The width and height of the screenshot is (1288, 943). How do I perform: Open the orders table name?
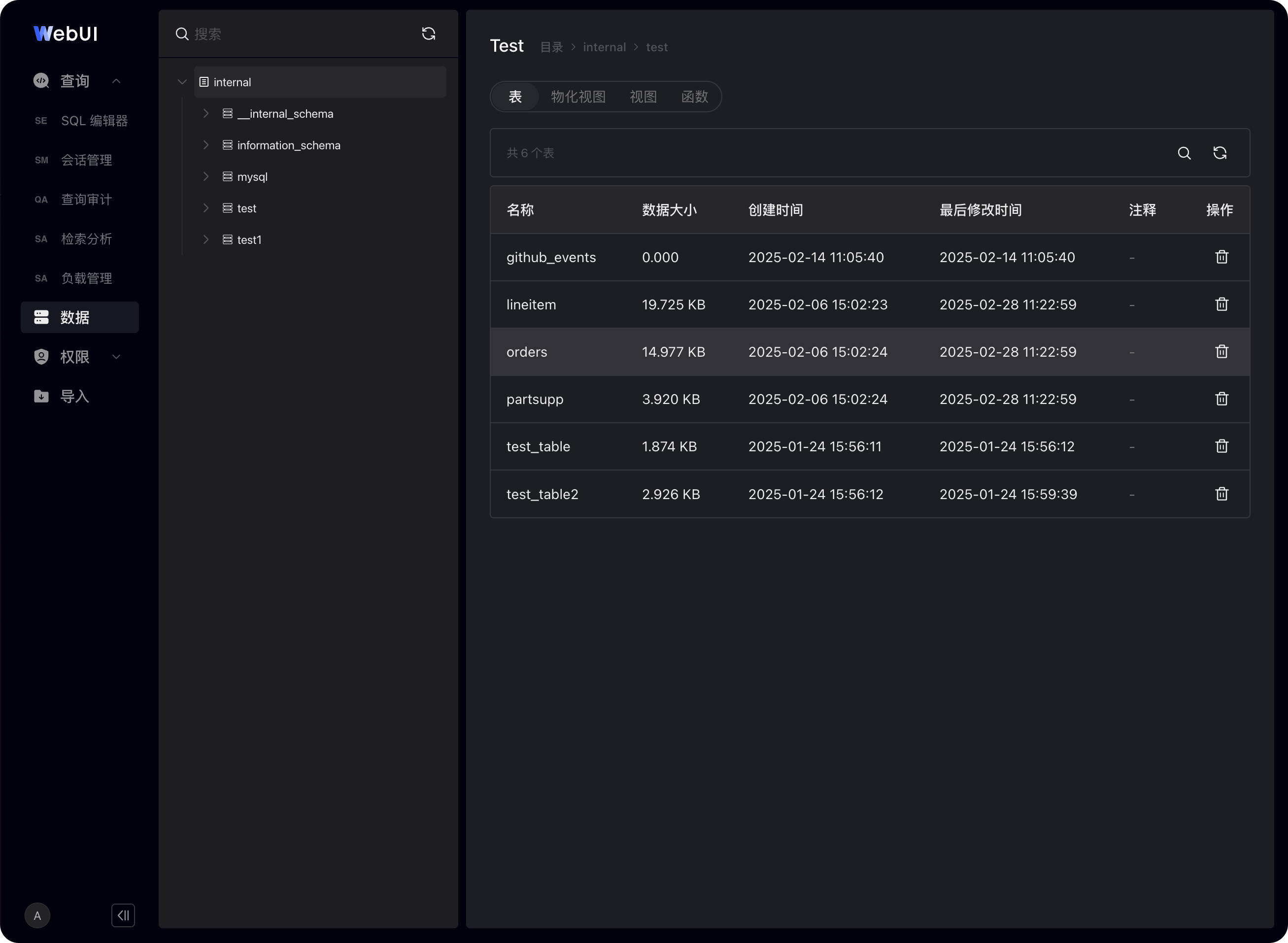[x=526, y=352]
